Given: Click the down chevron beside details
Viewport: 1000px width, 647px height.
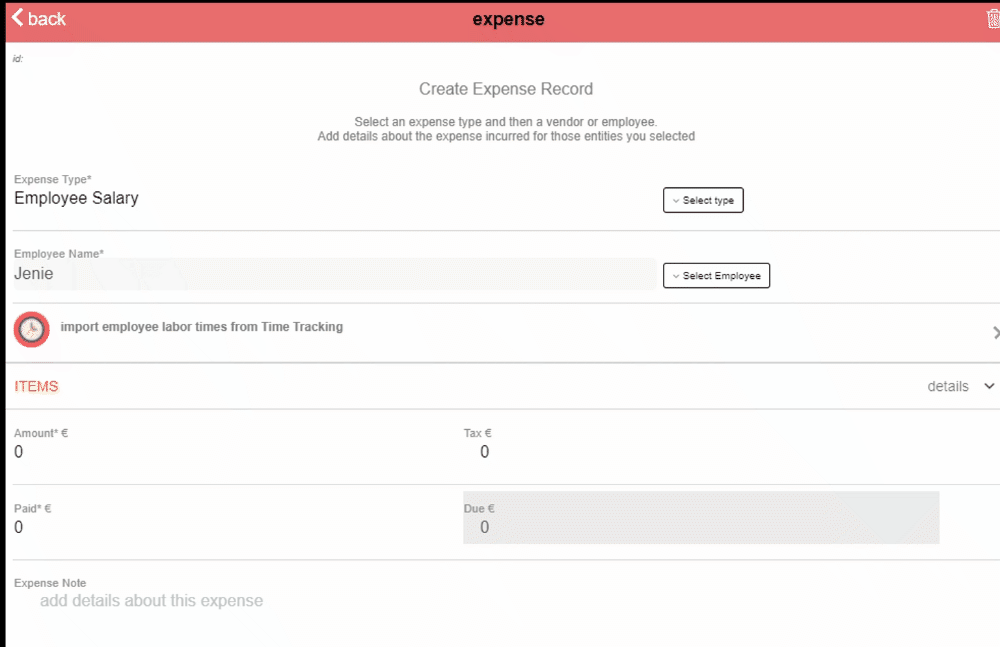Looking at the screenshot, I should click(990, 386).
